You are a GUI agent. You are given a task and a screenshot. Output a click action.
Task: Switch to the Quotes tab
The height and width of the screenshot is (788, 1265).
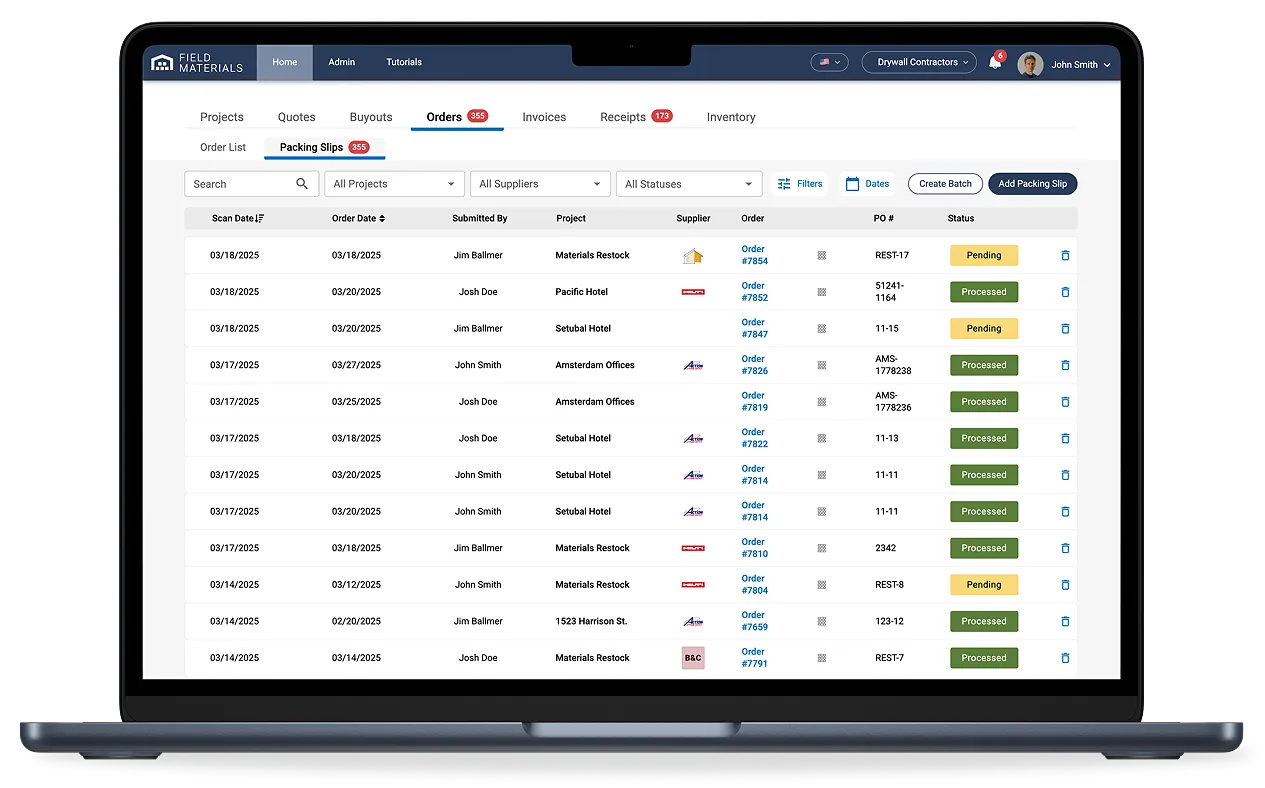click(297, 117)
